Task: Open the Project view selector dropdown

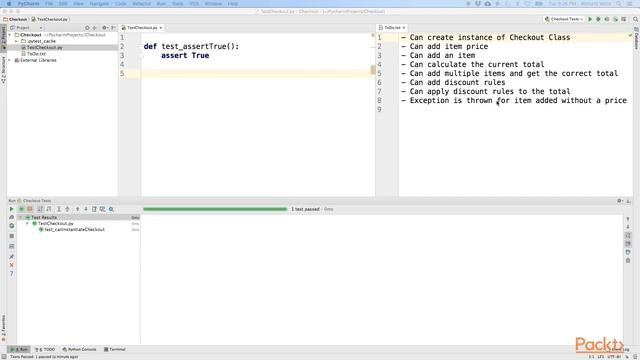Action: coord(26,28)
